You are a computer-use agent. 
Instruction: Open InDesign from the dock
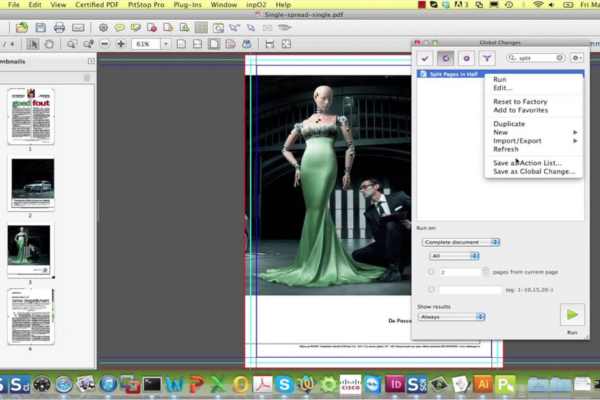[x=395, y=384]
